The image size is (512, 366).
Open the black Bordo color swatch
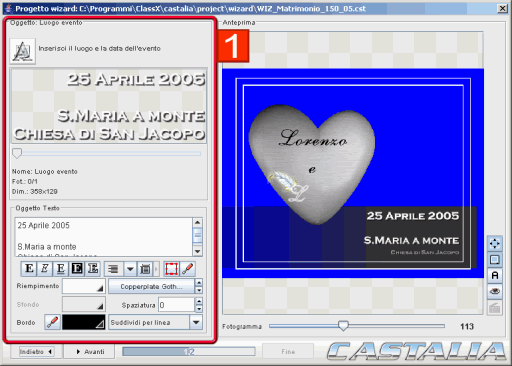click(x=84, y=322)
